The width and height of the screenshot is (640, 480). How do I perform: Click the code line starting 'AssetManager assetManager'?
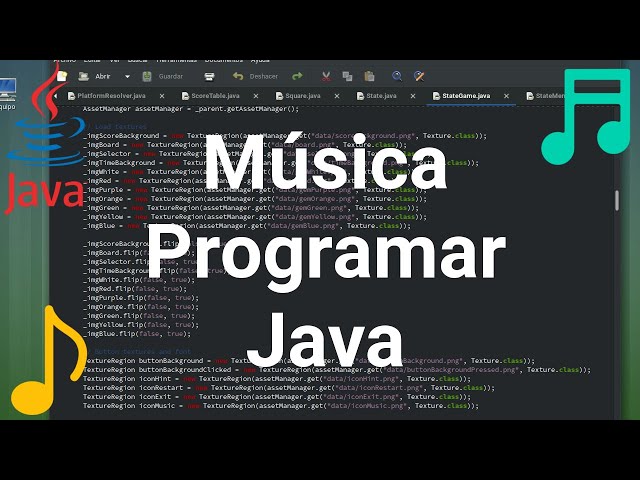191,109
